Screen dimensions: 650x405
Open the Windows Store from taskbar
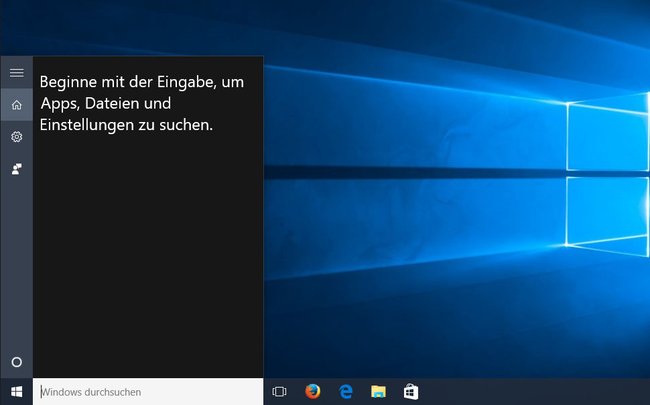coord(411,391)
